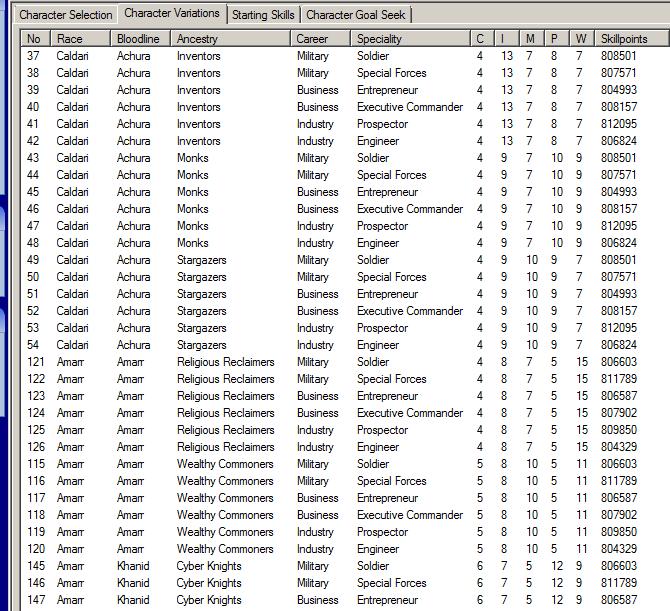This screenshot has height=611, width=670.
Task: Sort by the P attribute column header
Action: pyautogui.click(x=557, y=38)
